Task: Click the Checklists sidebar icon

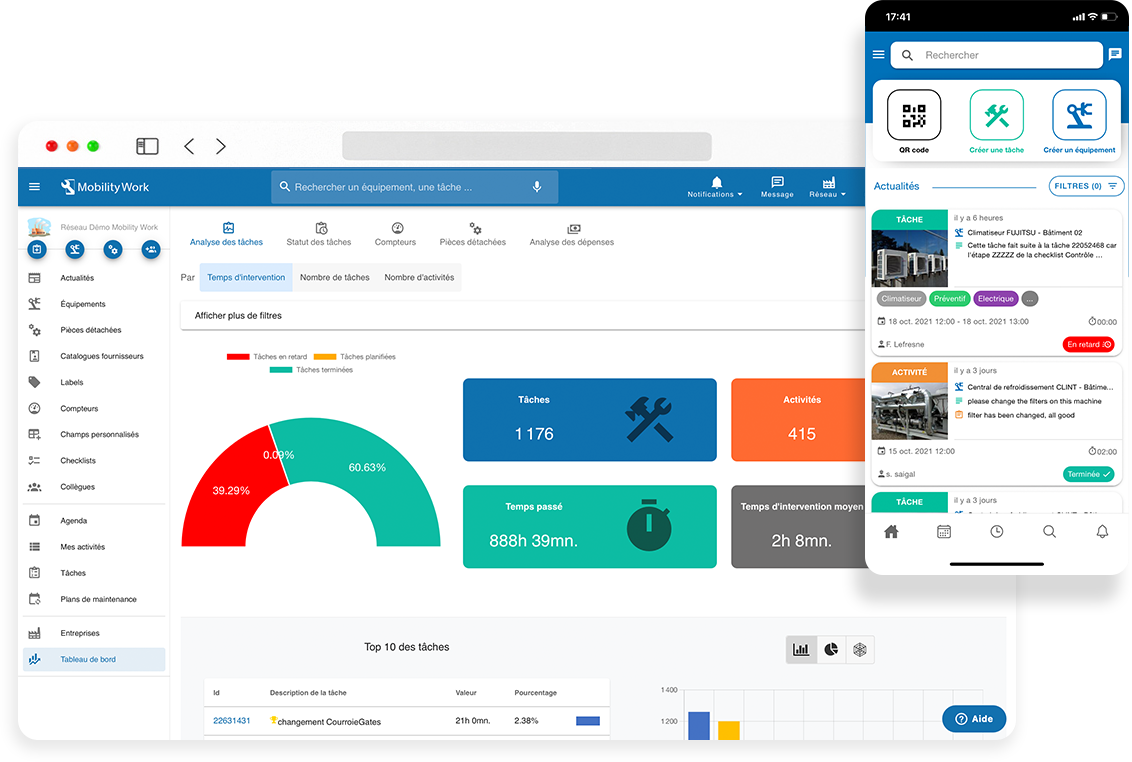Action: tap(34, 460)
